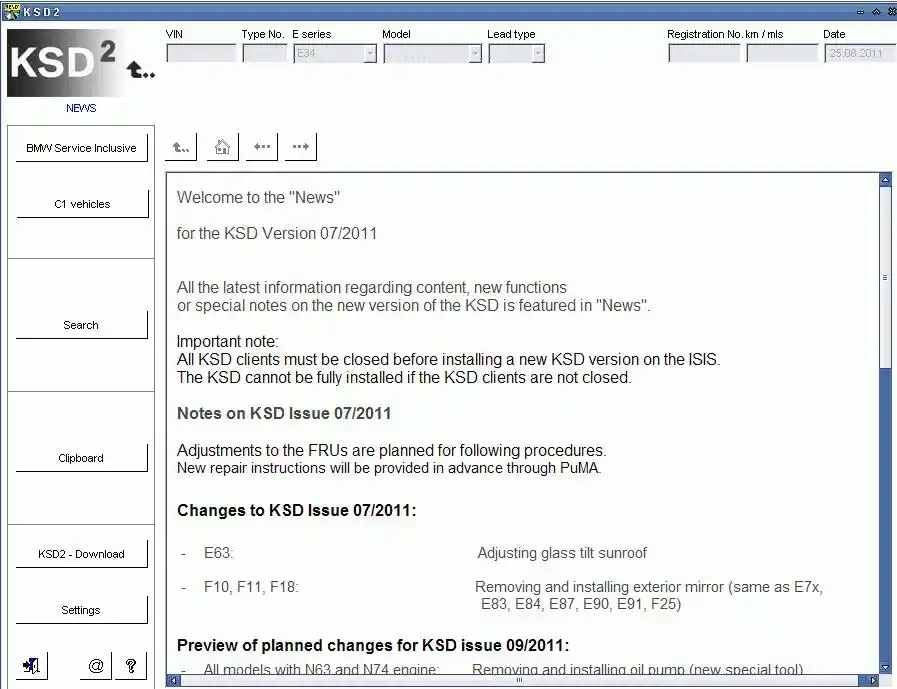The image size is (897, 689).
Task: Open help with the question mark icon
Action: click(x=131, y=666)
